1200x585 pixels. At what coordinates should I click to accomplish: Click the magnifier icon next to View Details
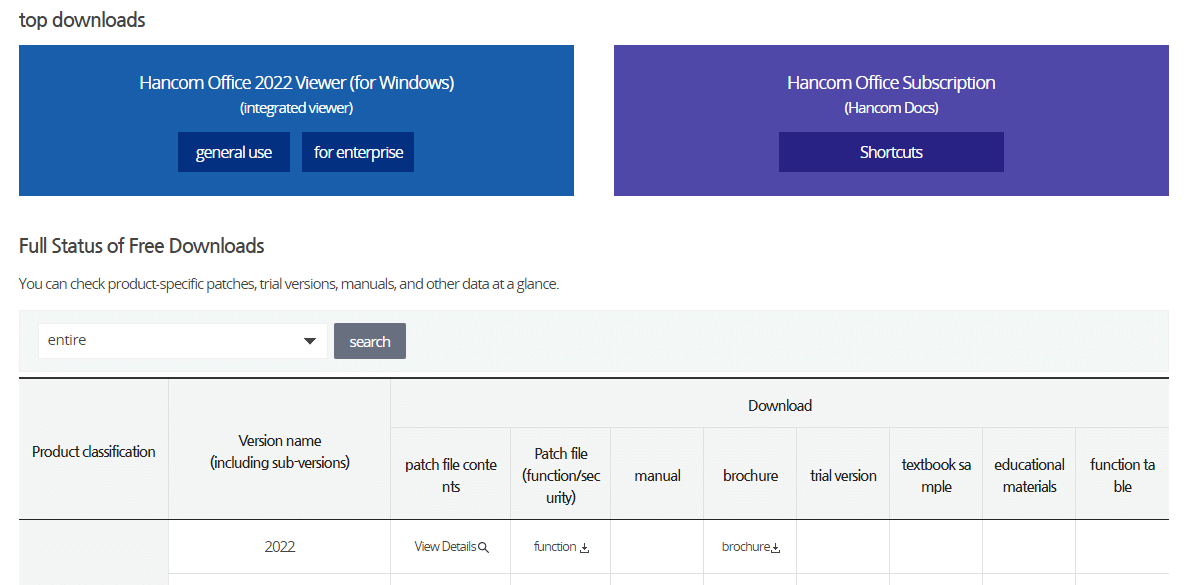[x=483, y=547]
